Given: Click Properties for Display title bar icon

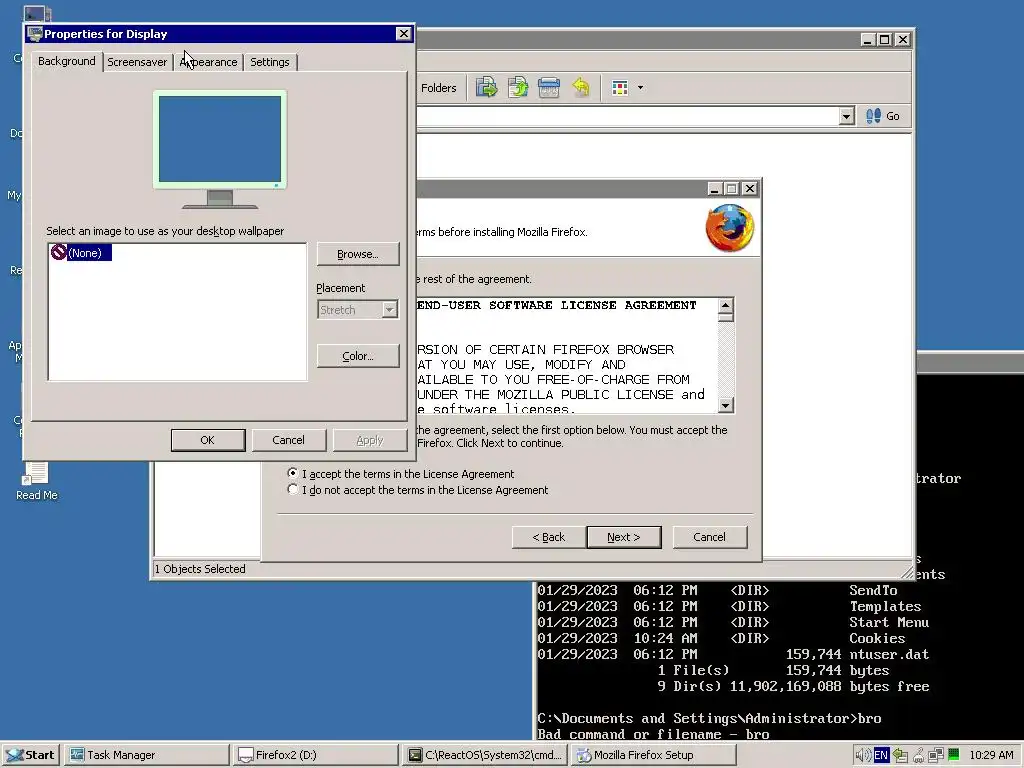Looking at the screenshot, I should (x=35, y=34).
